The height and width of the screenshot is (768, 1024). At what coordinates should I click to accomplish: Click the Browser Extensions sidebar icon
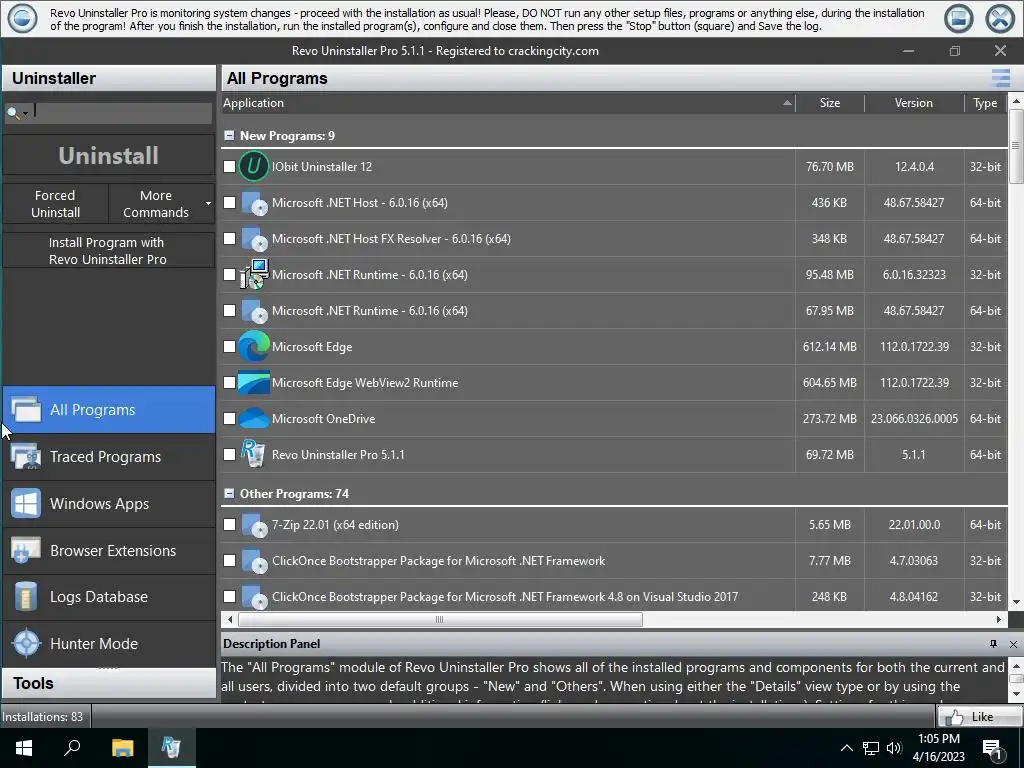26,551
